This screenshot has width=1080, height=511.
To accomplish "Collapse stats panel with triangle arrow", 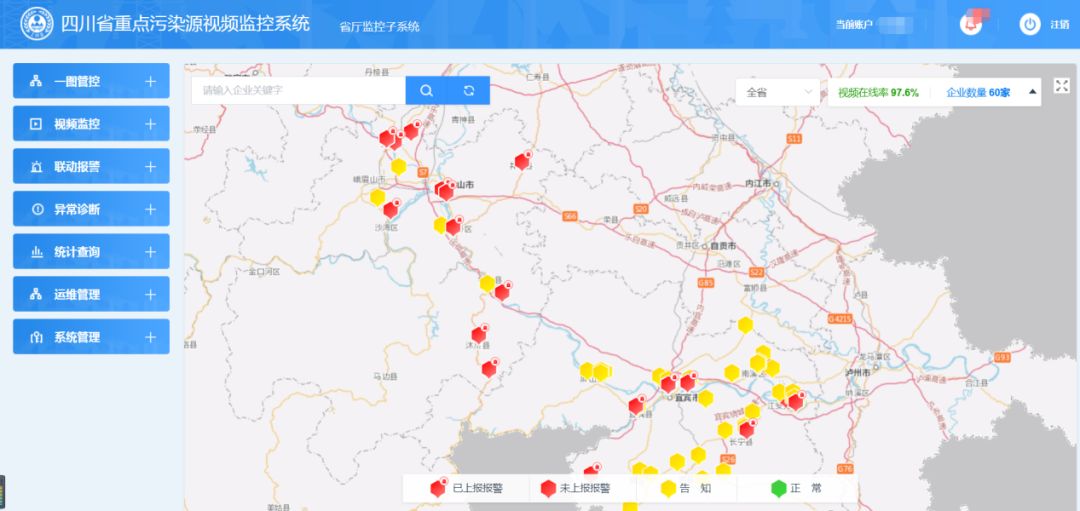I will point(1032,92).
